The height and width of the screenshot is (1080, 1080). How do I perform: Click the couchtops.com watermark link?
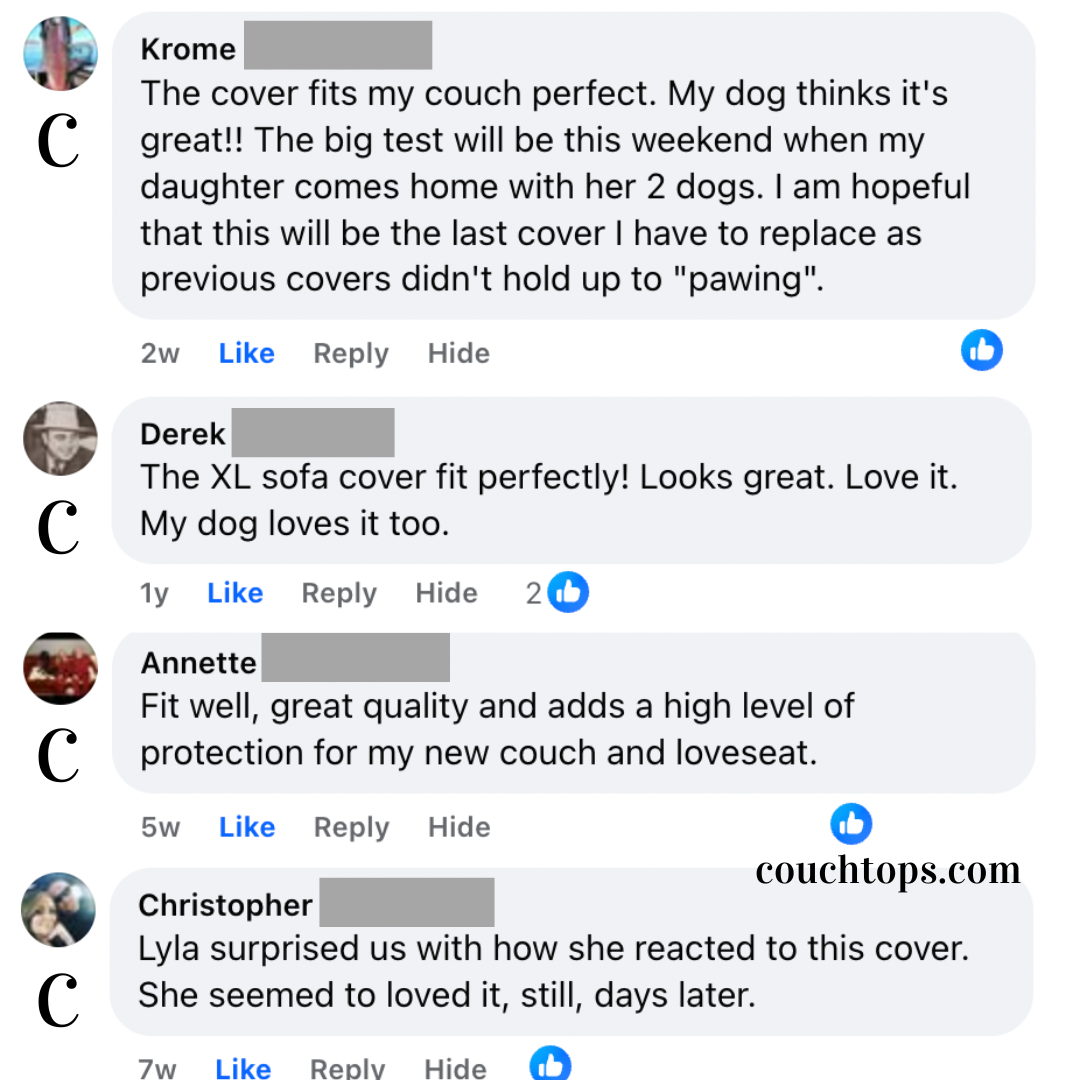[888, 870]
